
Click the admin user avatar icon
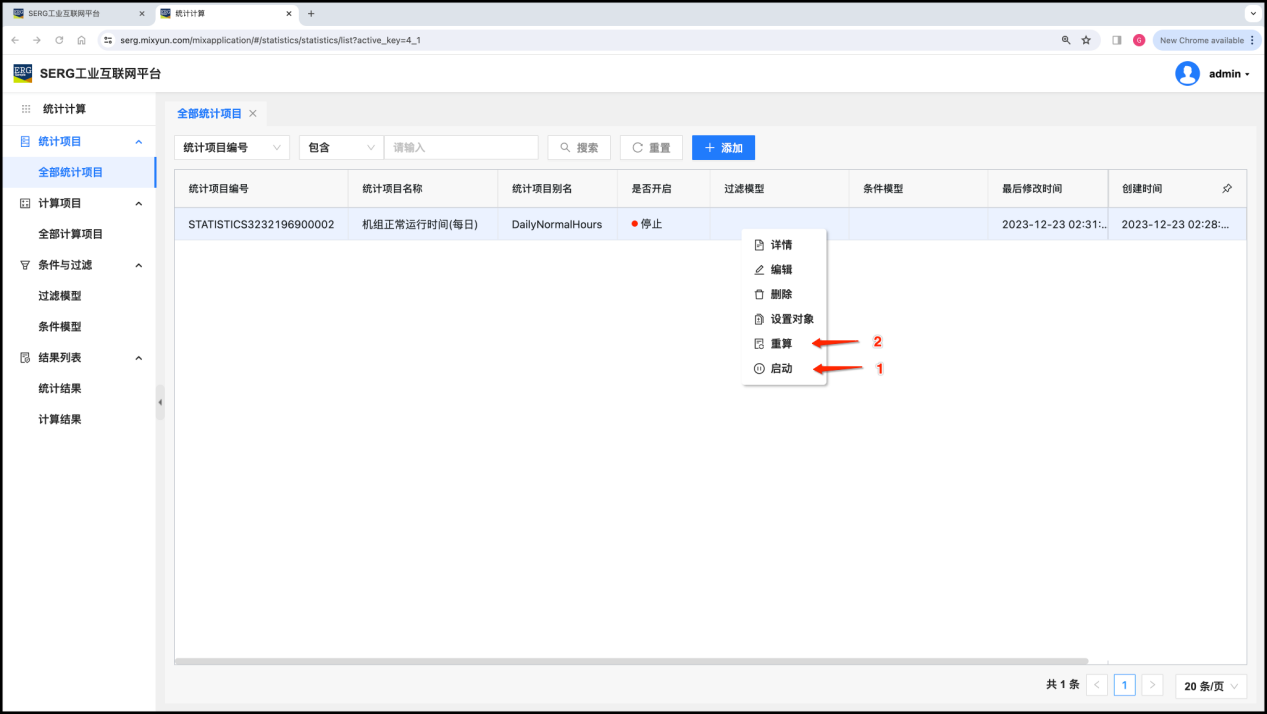tap(1187, 74)
